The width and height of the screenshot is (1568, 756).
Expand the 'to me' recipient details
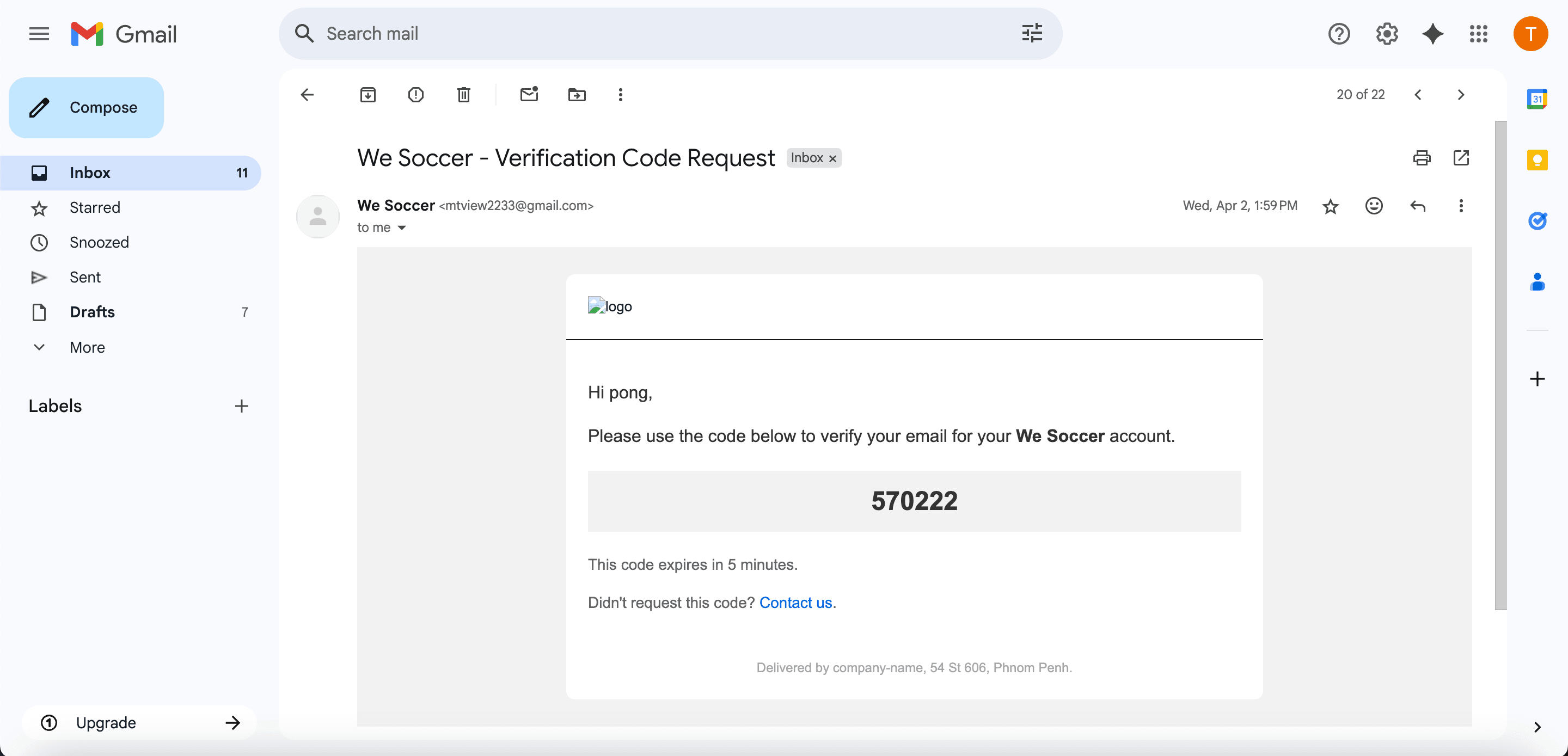382,227
